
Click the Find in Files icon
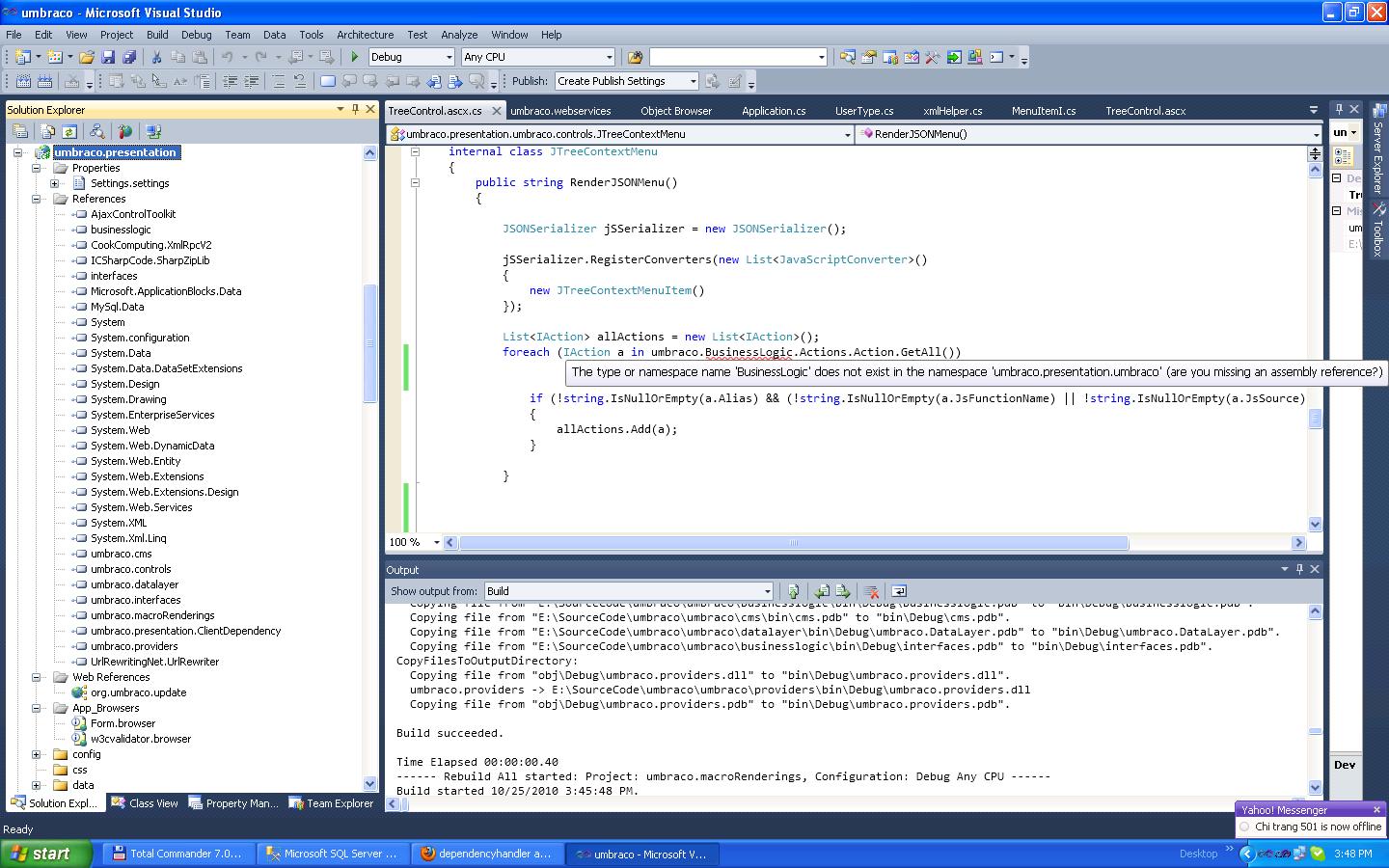tap(635, 57)
